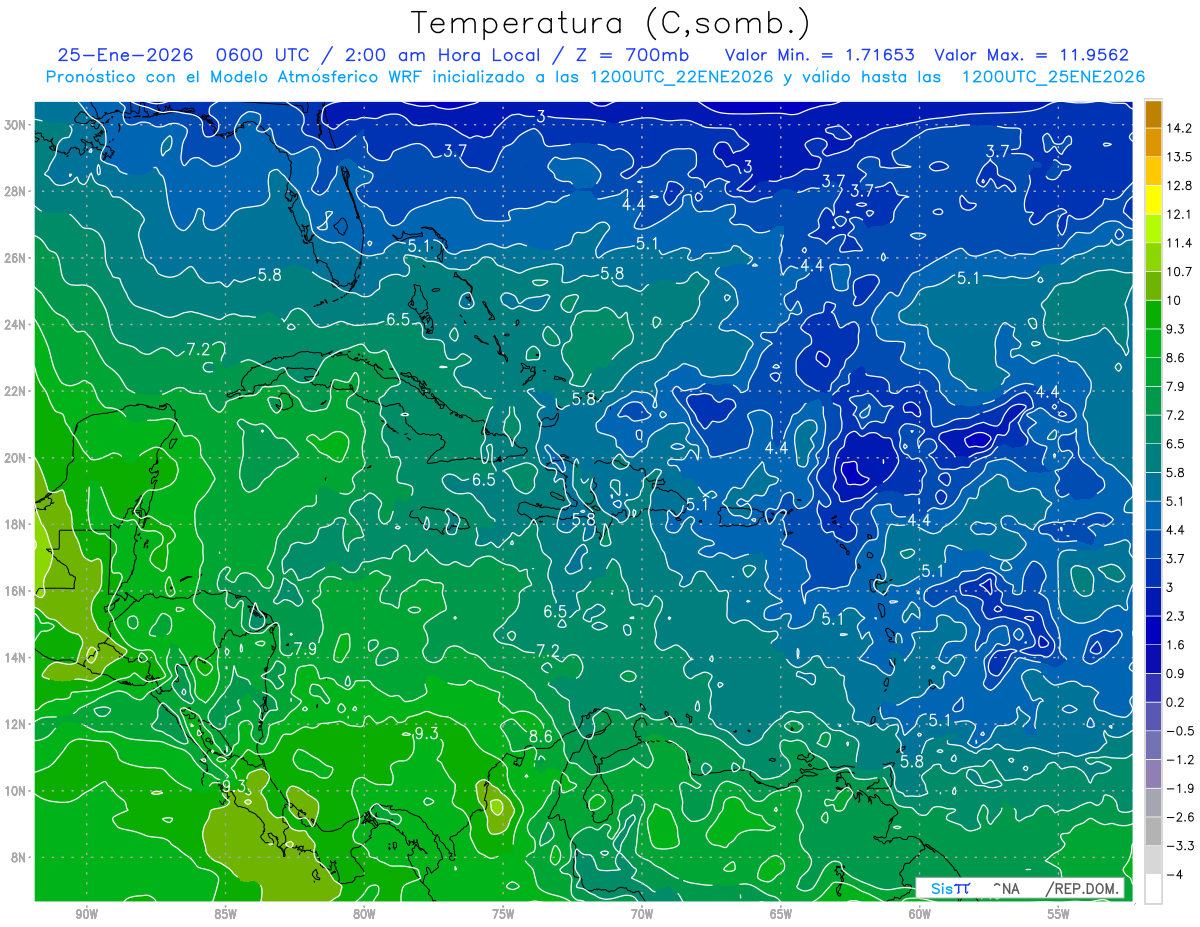Click the 65W longitude axis label

click(x=781, y=914)
